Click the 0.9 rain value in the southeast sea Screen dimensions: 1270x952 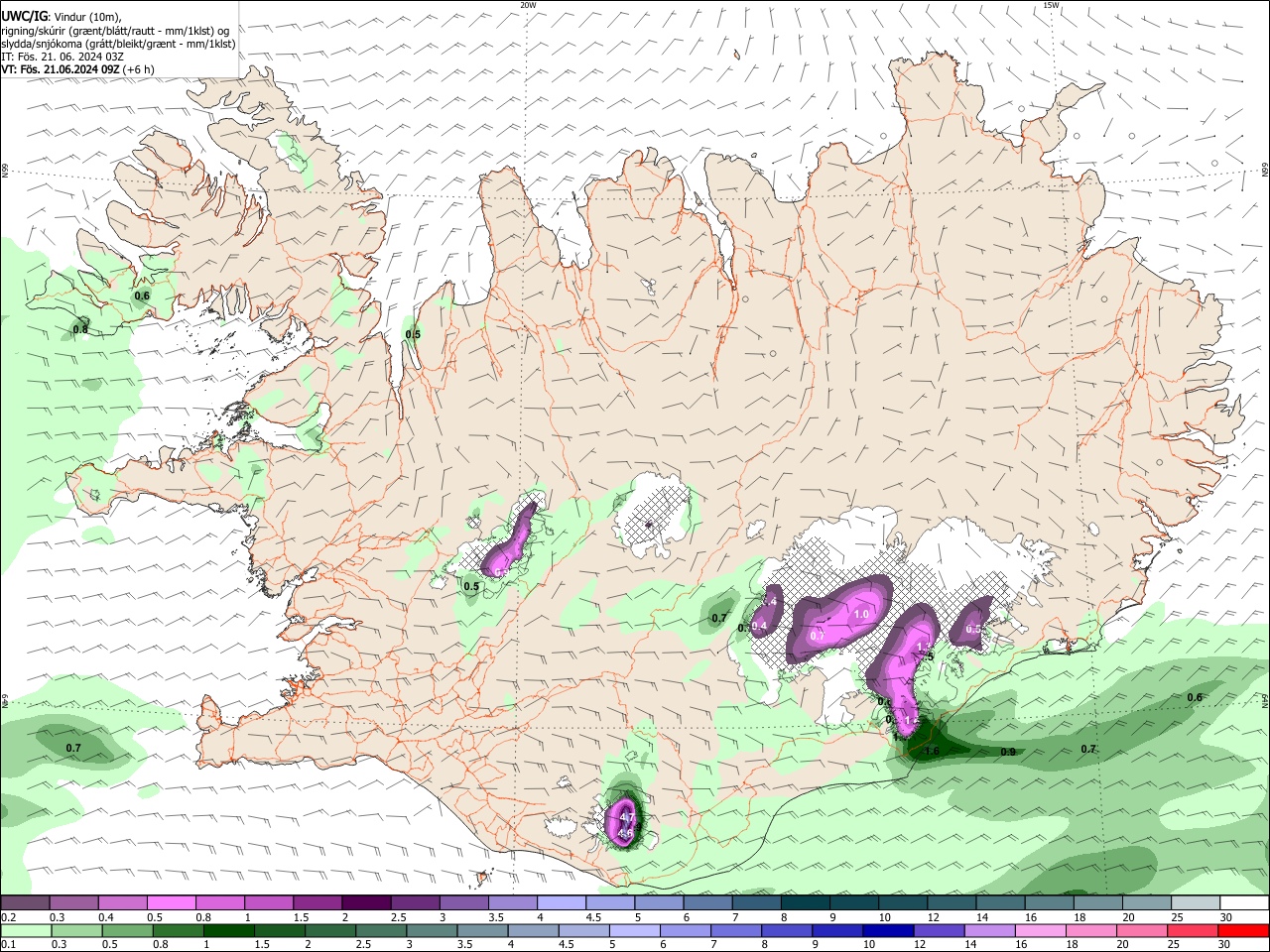click(1007, 752)
